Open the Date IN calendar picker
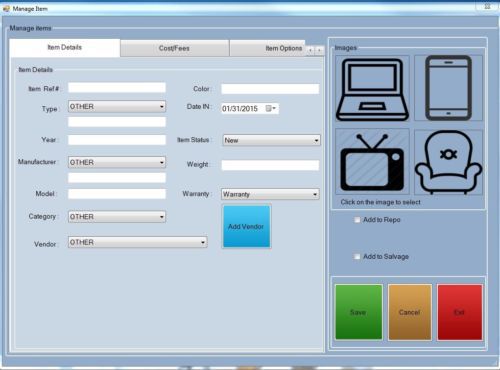500x370 pixels. (270, 108)
